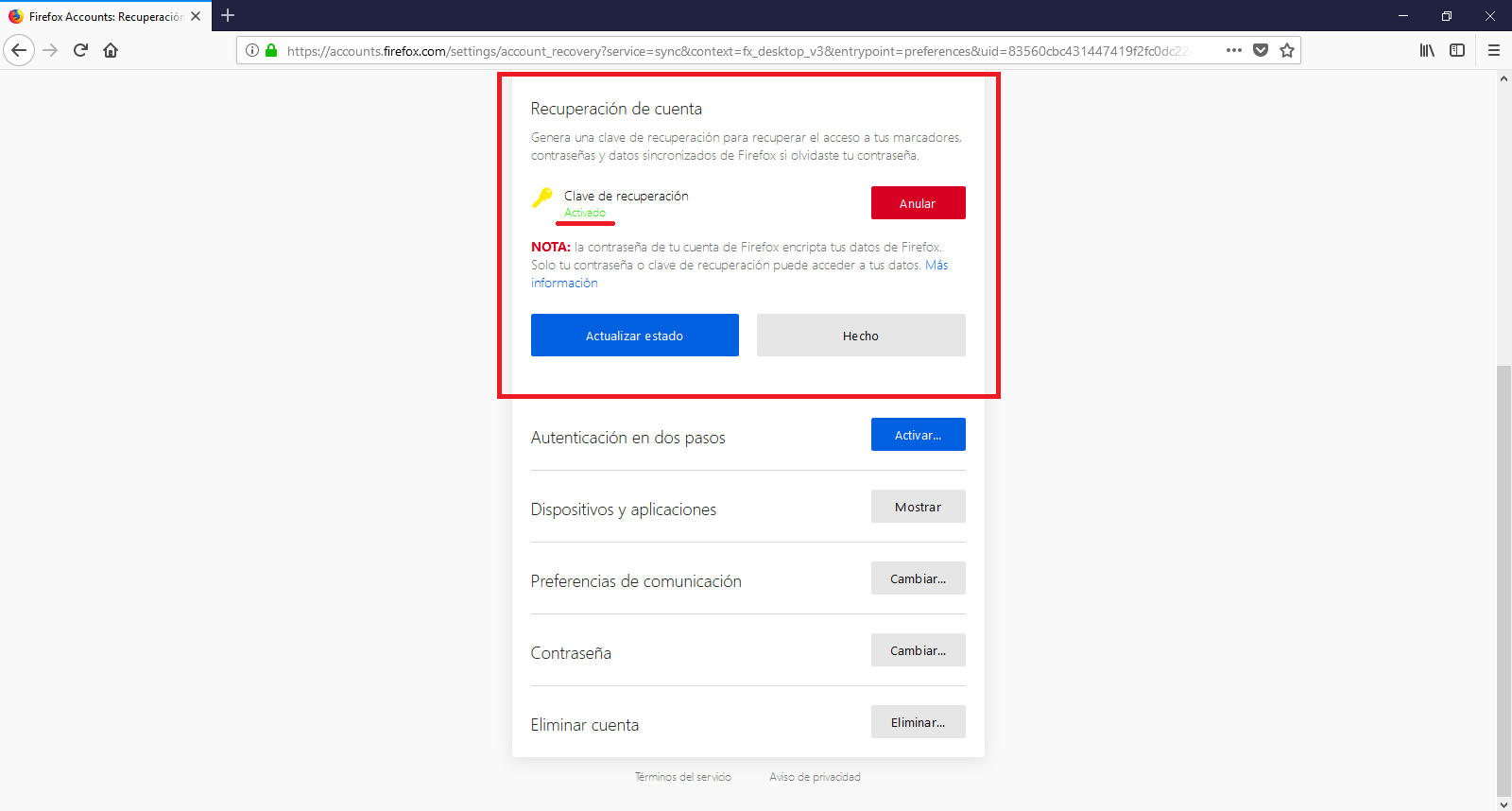
Task: Click Cambiar for Preferencias de comunicación
Action: pyautogui.click(x=918, y=578)
